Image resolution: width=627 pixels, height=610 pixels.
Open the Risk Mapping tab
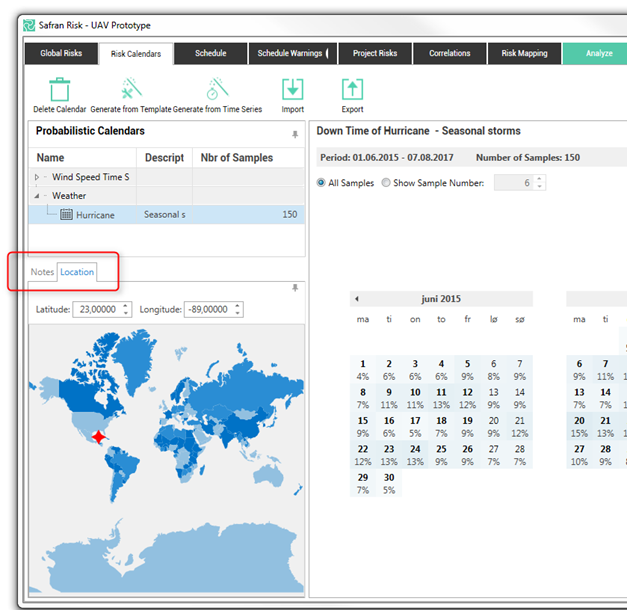coord(525,53)
